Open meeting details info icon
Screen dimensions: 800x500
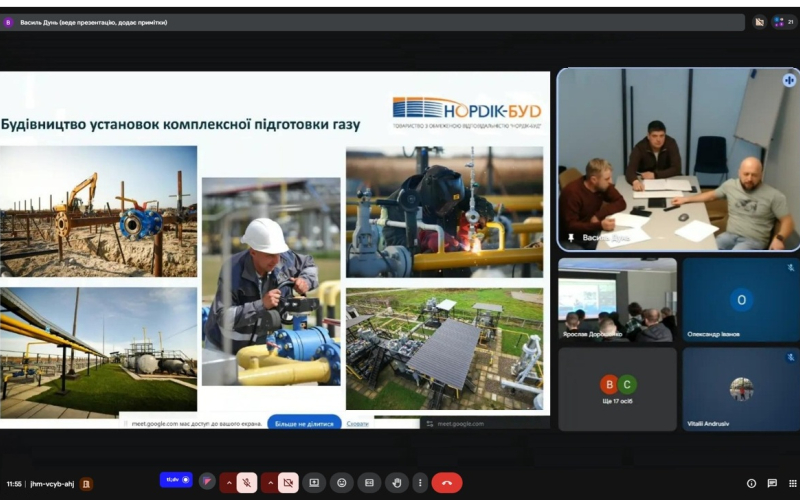coord(751,483)
